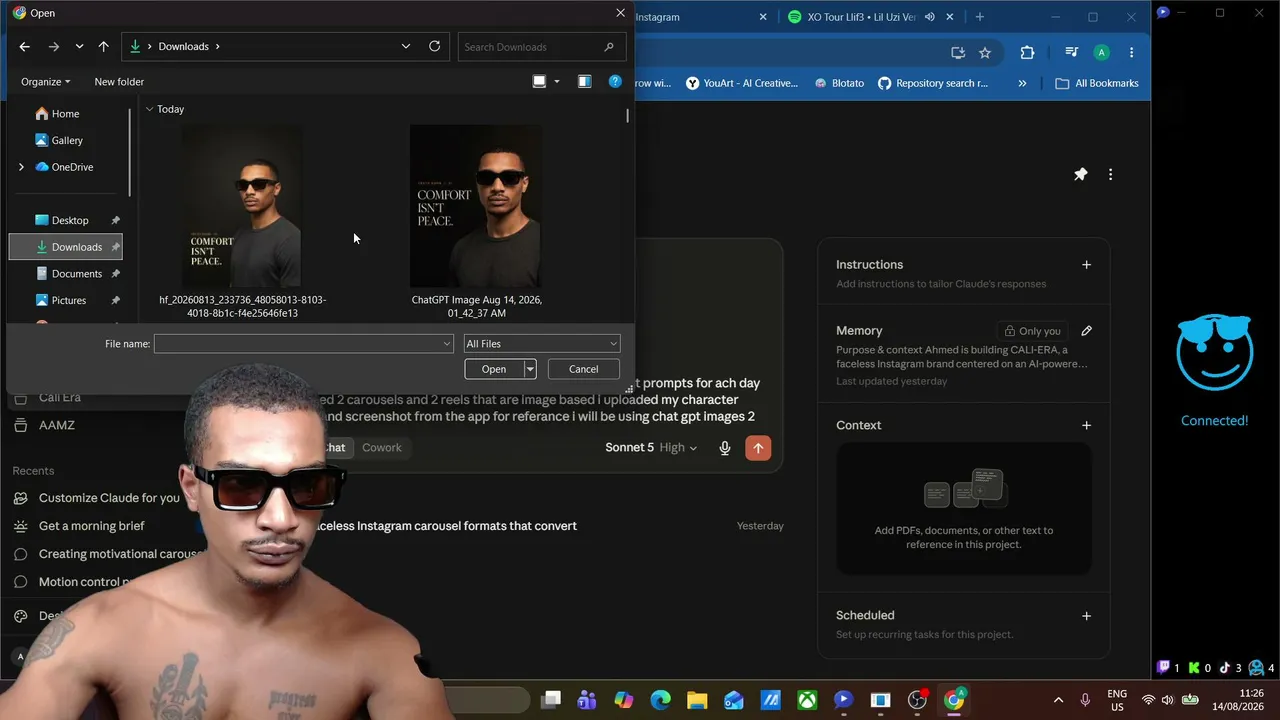Collapse the Today file group
The height and width of the screenshot is (720, 1280).
point(149,109)
